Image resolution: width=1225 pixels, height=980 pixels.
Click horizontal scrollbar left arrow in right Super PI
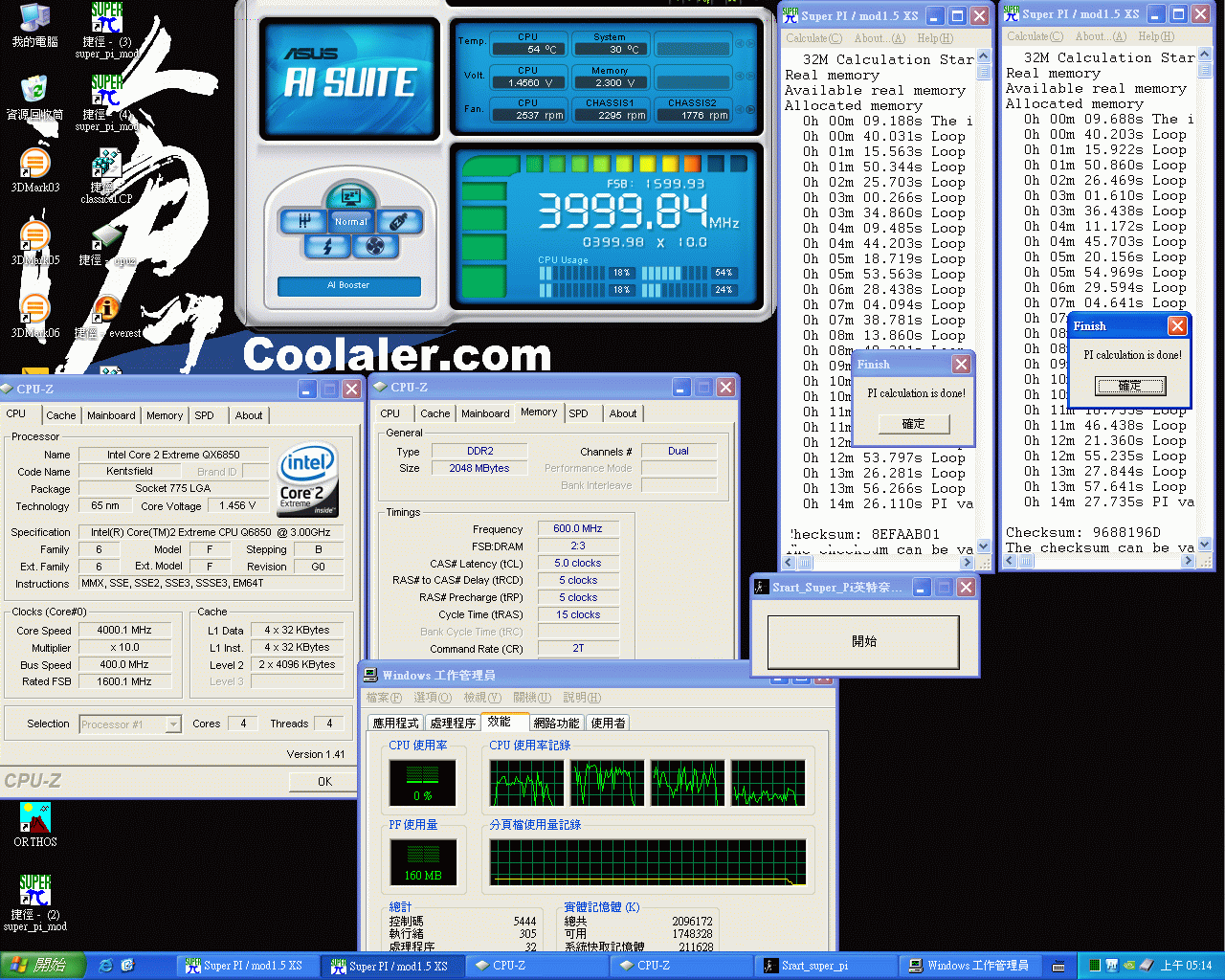(1011, 561)
